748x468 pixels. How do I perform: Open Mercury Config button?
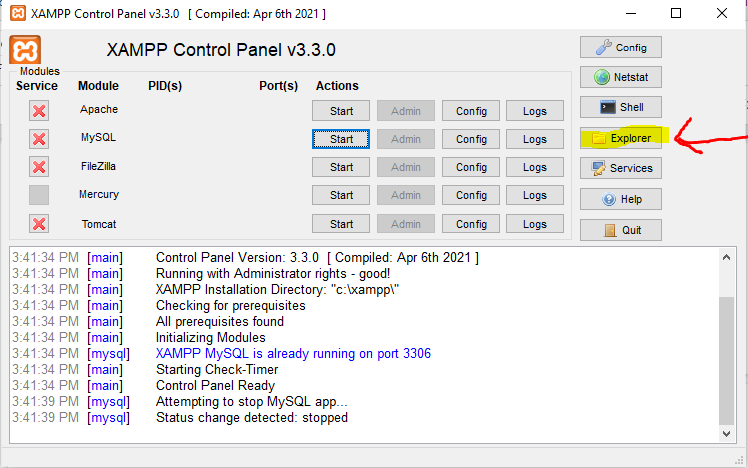tap(471, 195)
